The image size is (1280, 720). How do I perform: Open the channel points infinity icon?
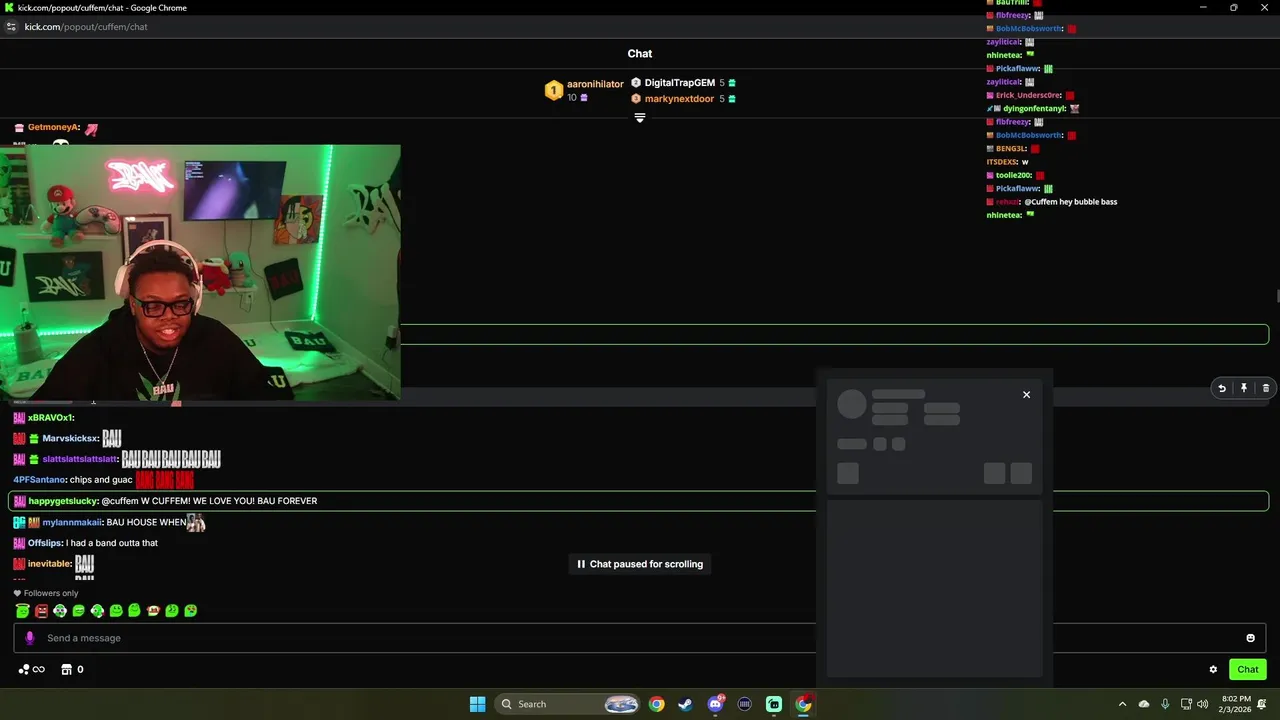click(x=31, y=670)
